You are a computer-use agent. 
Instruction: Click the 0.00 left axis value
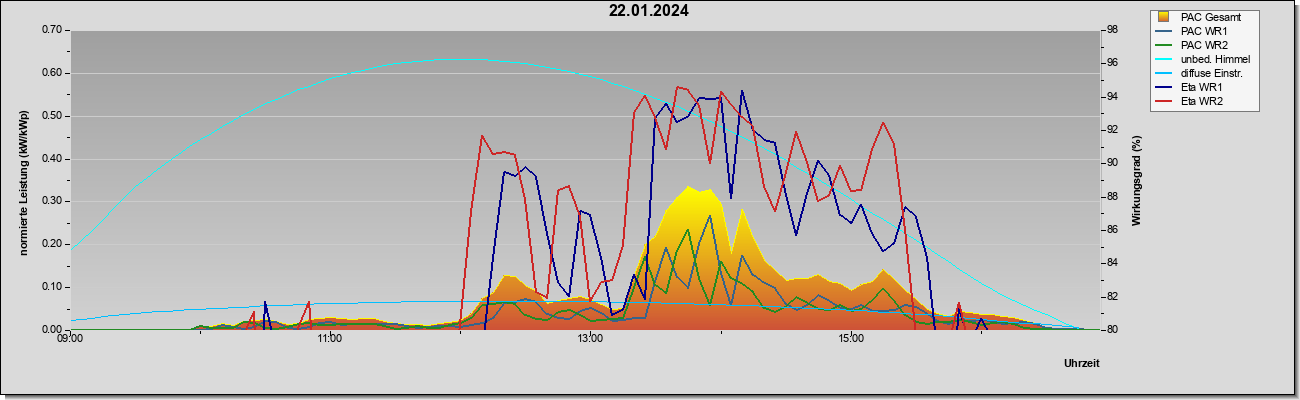pyautogui.click(x=52, y=330)
